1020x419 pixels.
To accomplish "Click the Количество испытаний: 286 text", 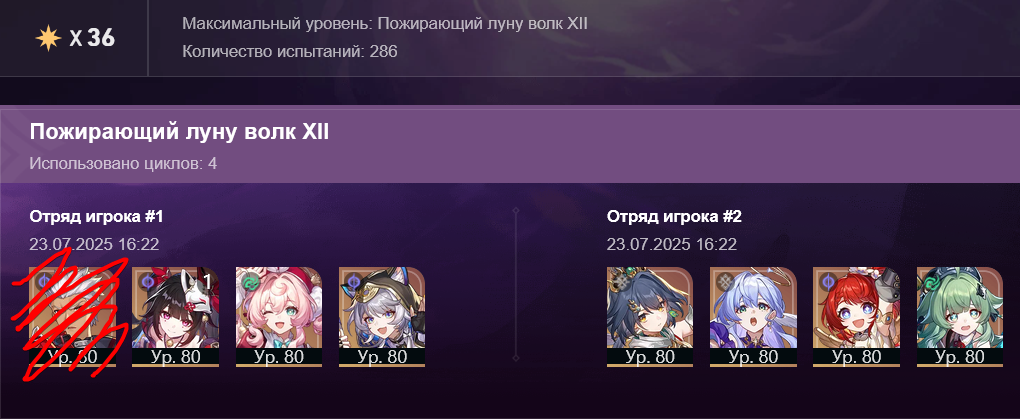I will [289, 51].
